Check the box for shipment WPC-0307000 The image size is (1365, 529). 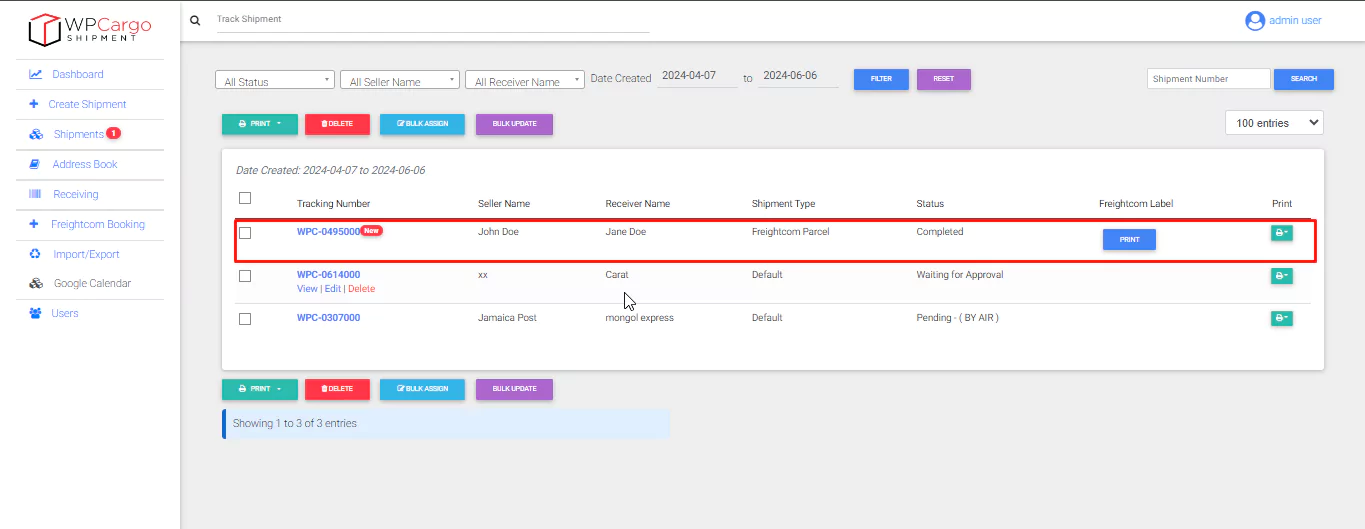coord(245,319)
